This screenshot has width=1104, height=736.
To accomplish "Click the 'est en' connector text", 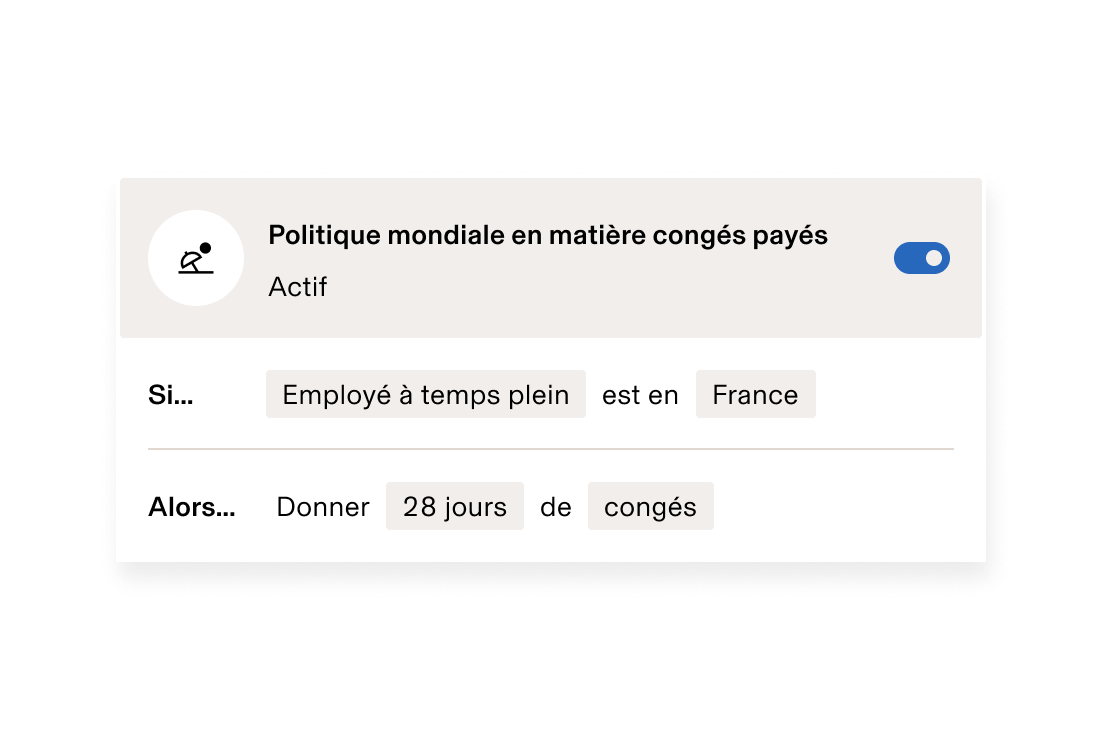I will click(639, 394).
